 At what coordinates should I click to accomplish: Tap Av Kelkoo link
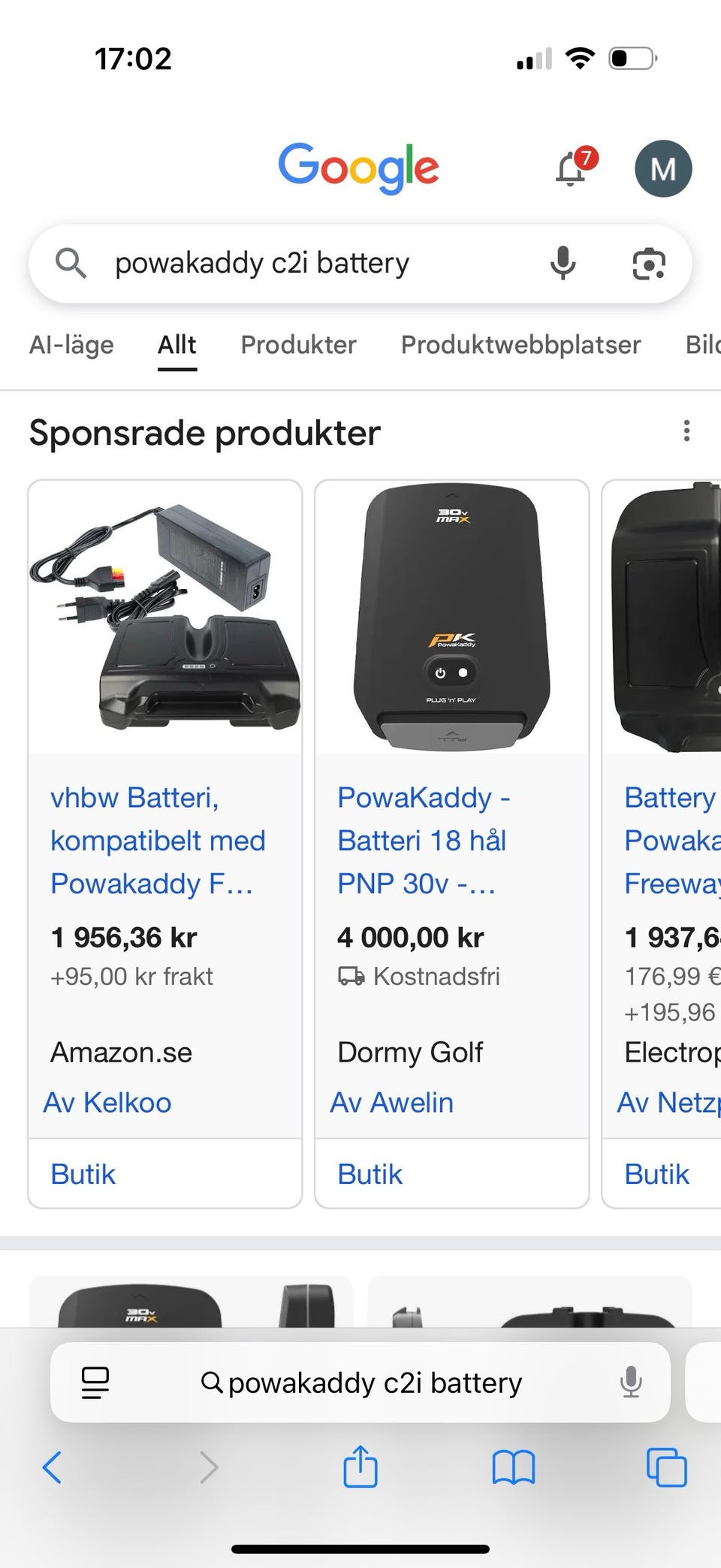click(107, 1103)
